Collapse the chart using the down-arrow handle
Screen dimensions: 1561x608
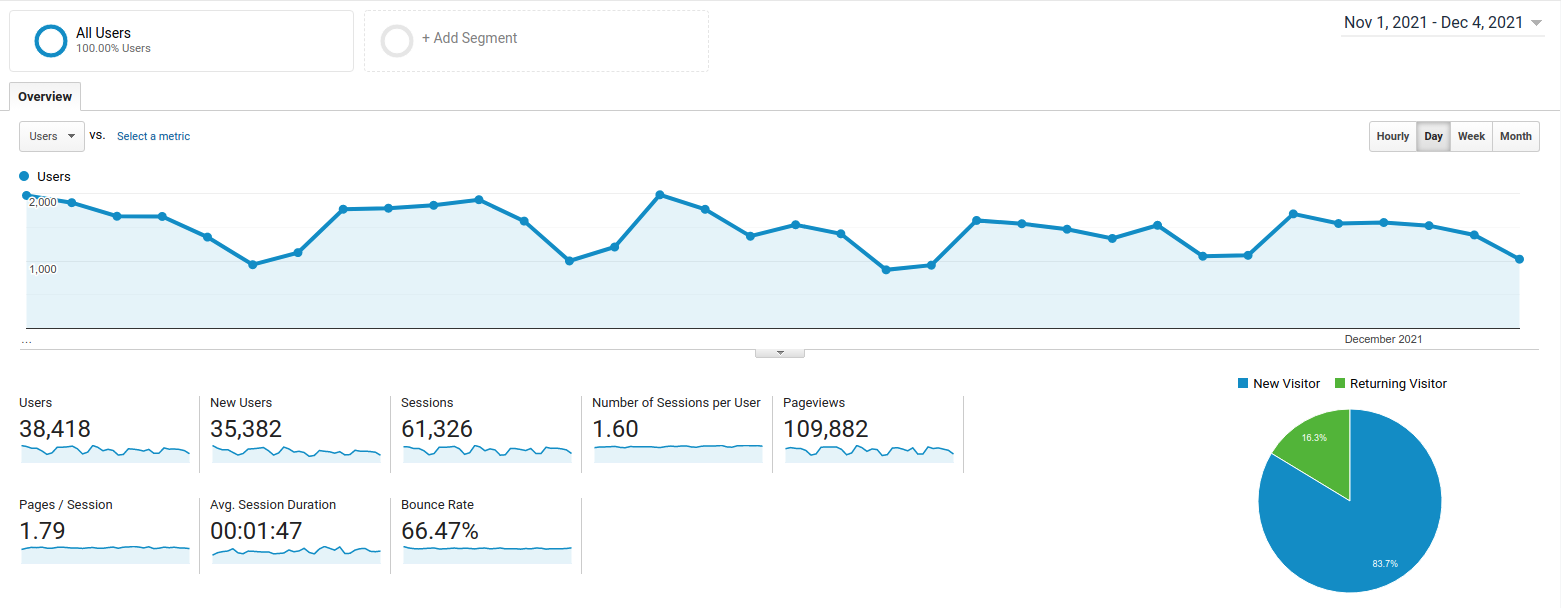(x=780, y=352)
